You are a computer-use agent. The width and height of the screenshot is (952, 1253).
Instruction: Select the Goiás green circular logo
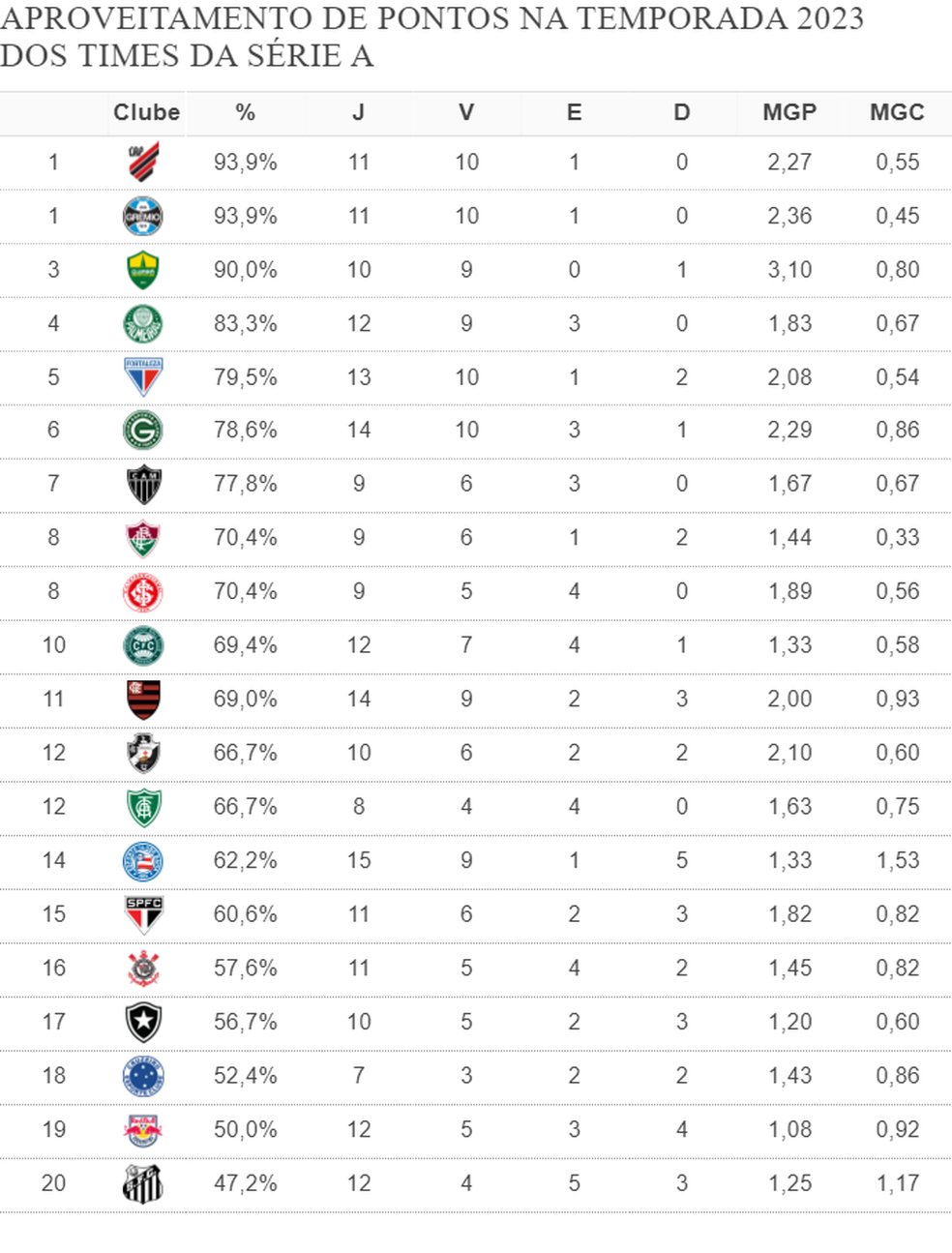143,431
